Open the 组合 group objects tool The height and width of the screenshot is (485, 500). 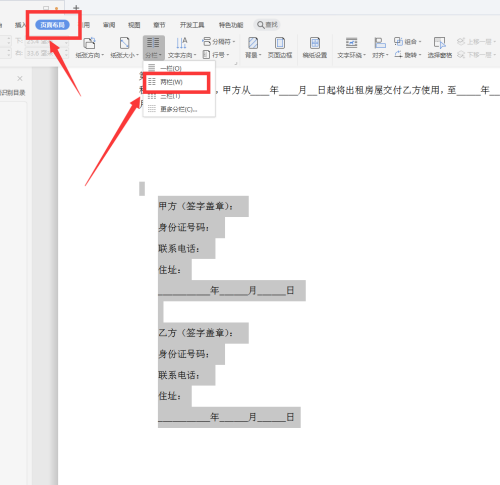tap(408, 42)
